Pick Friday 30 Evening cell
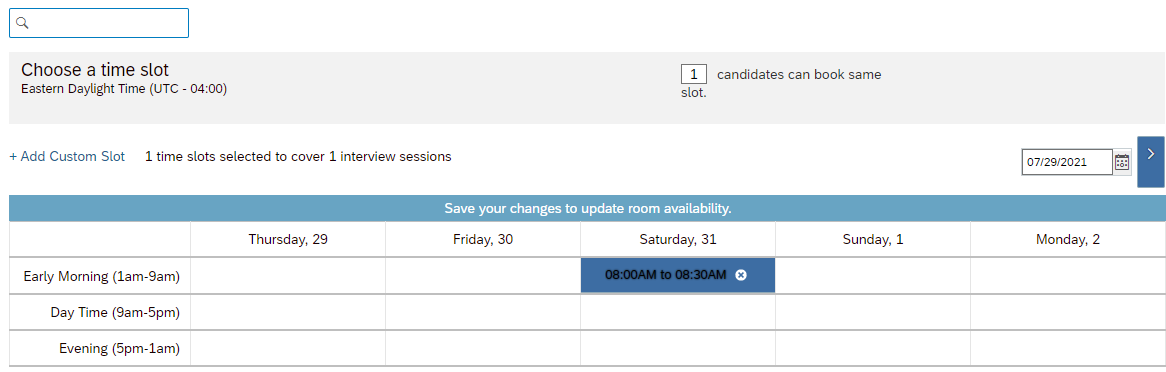This screenshot has height=372, width=1166. [x=483, y=347]
